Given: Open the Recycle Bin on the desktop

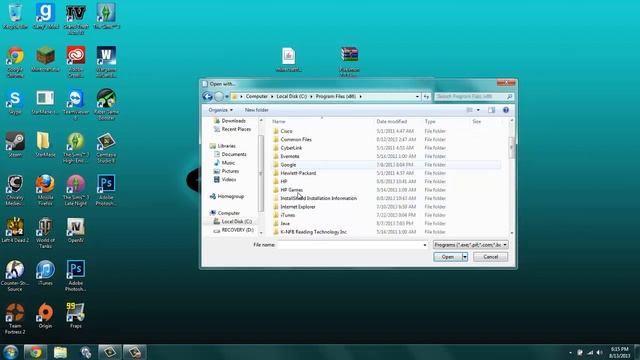Looking at the screenshot, I should click(x=15, y=16).
